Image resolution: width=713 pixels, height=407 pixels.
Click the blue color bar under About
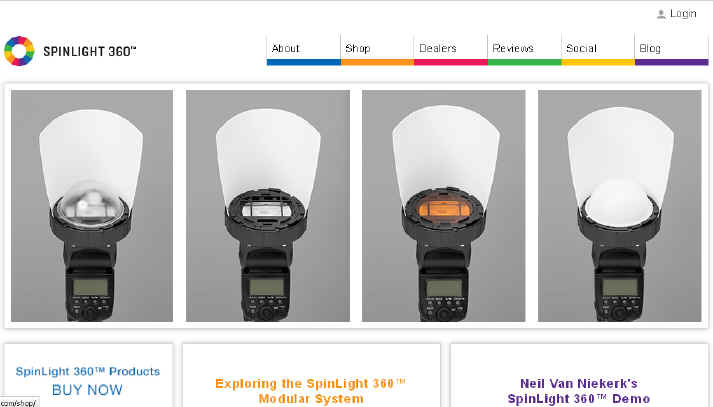(304, 62)
